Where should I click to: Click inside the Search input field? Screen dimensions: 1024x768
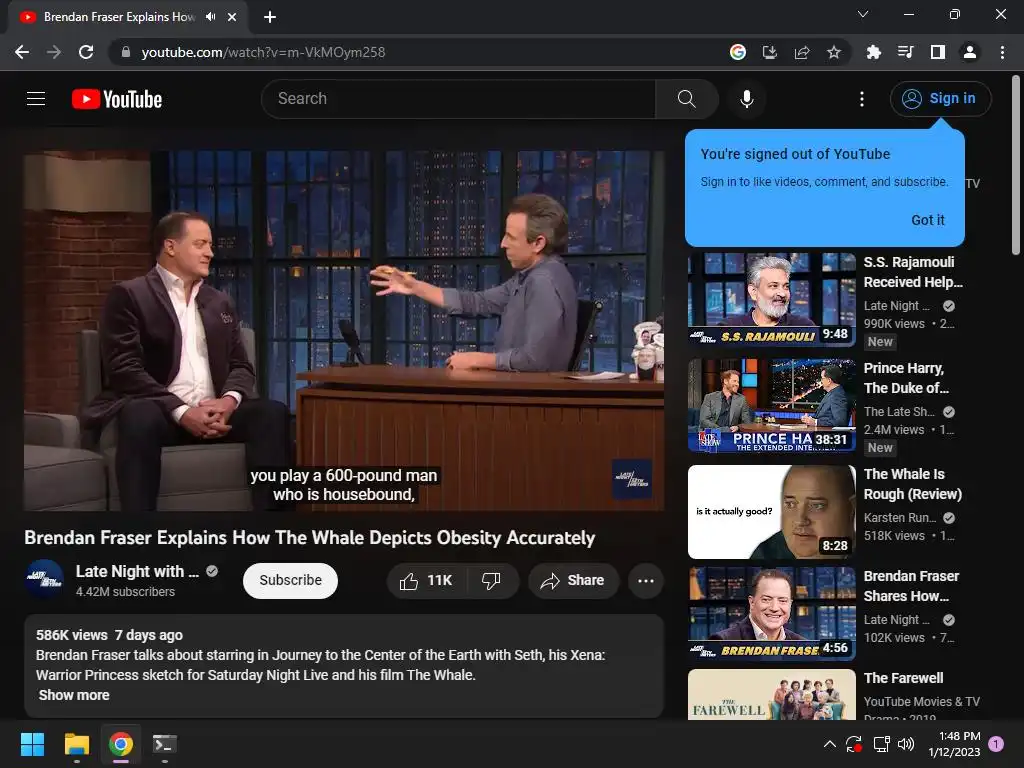[458, 99]
